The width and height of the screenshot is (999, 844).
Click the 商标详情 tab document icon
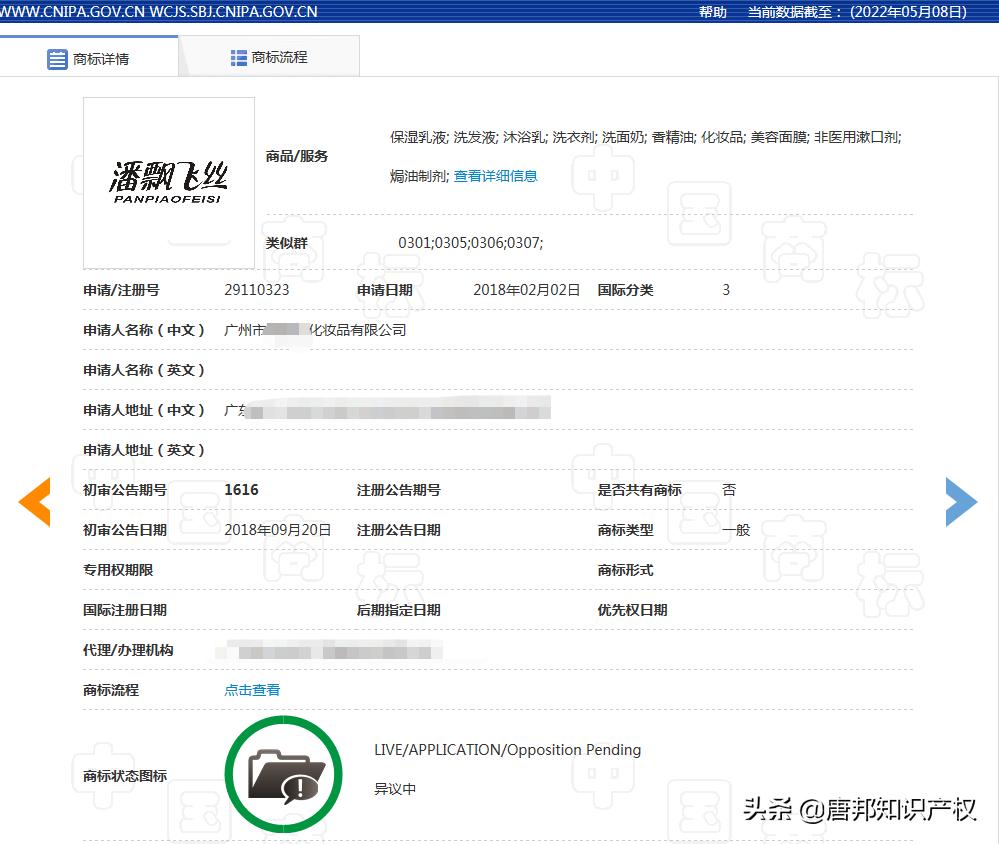click(x=57, y=58)
